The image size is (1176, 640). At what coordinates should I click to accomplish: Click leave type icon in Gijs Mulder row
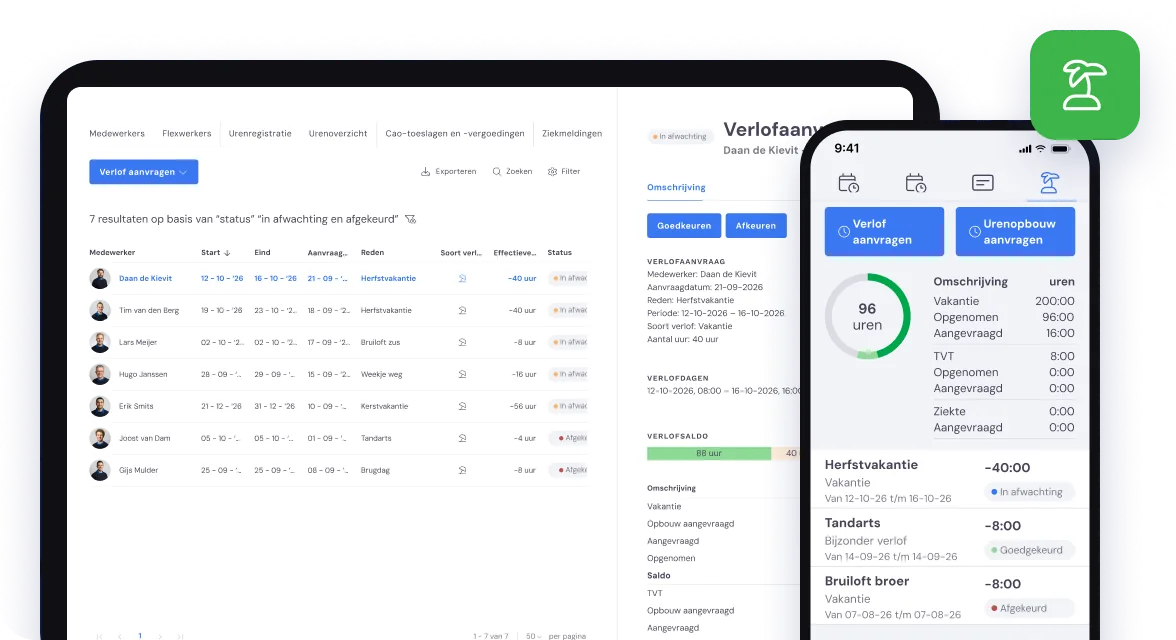click(463, 470)
